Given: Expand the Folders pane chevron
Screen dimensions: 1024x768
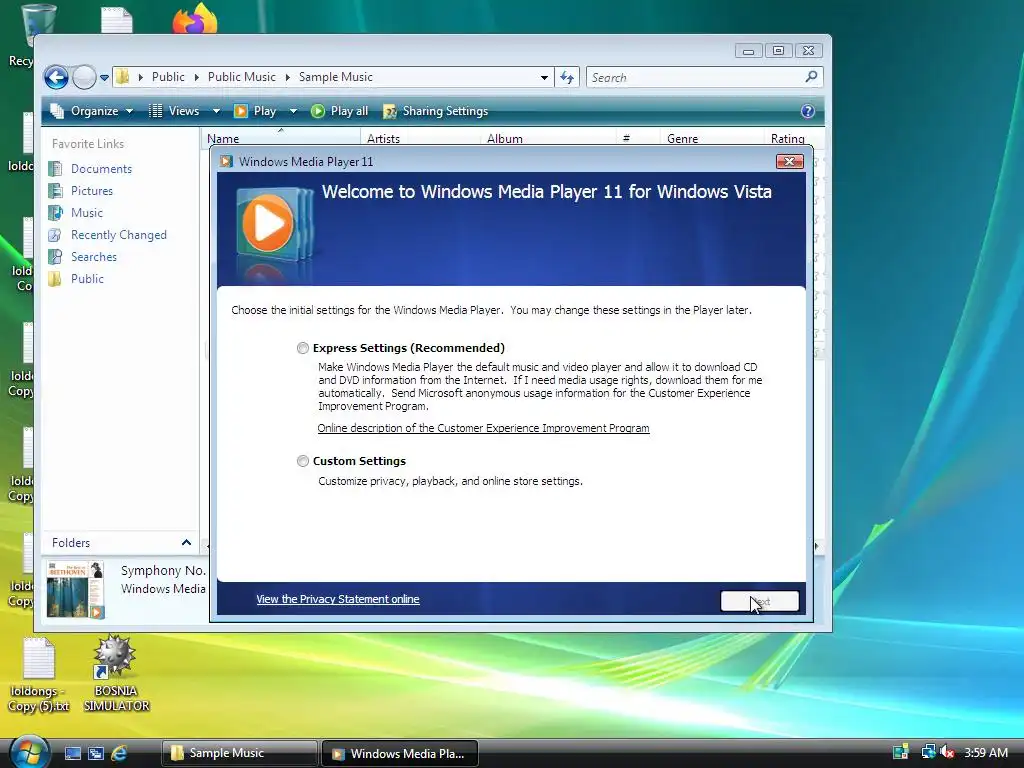Looking at the screenshot, I should click(x=186, y=543).
